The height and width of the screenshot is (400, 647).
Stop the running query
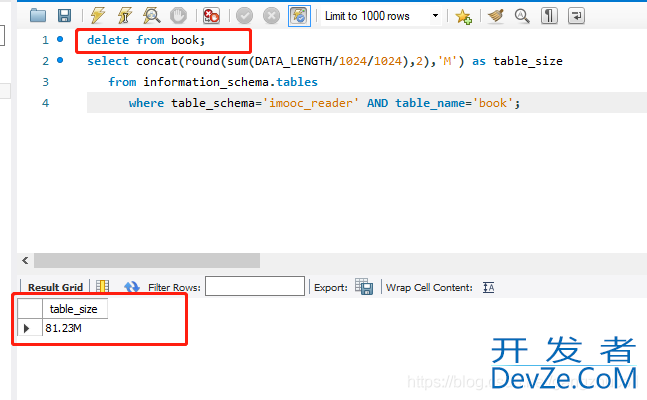tap(177, 16)
